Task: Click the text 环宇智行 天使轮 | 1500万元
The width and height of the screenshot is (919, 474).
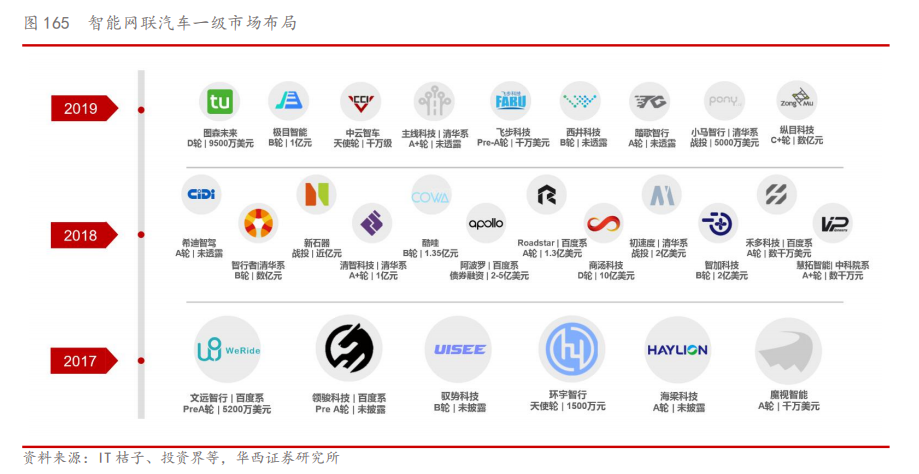Action: (x=568, y=401)
